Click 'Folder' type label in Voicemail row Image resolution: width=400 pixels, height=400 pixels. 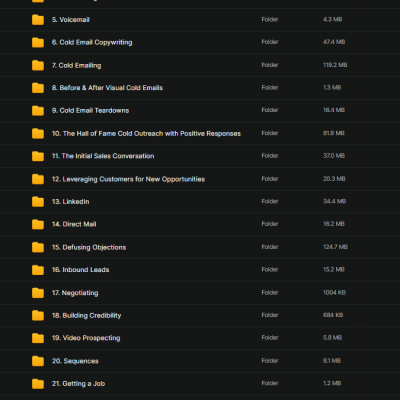pos(270,19)
